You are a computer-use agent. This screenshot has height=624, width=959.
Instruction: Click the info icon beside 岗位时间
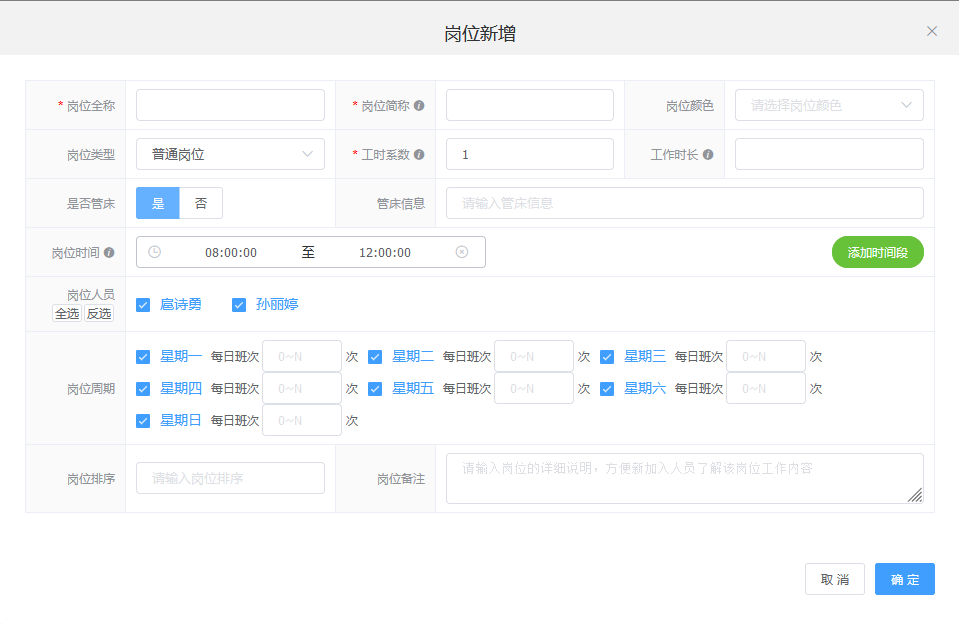pyautogui.click(x=109, y=253)
